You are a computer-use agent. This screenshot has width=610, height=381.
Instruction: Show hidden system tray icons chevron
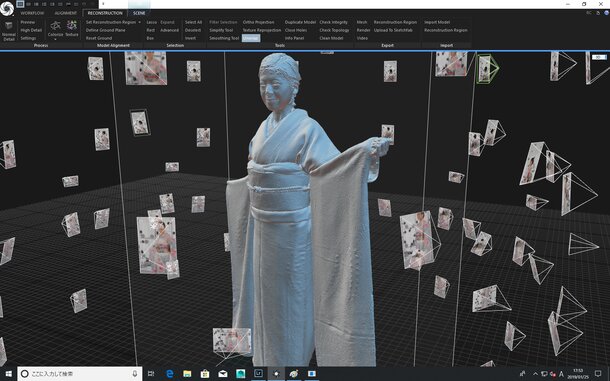535,374
